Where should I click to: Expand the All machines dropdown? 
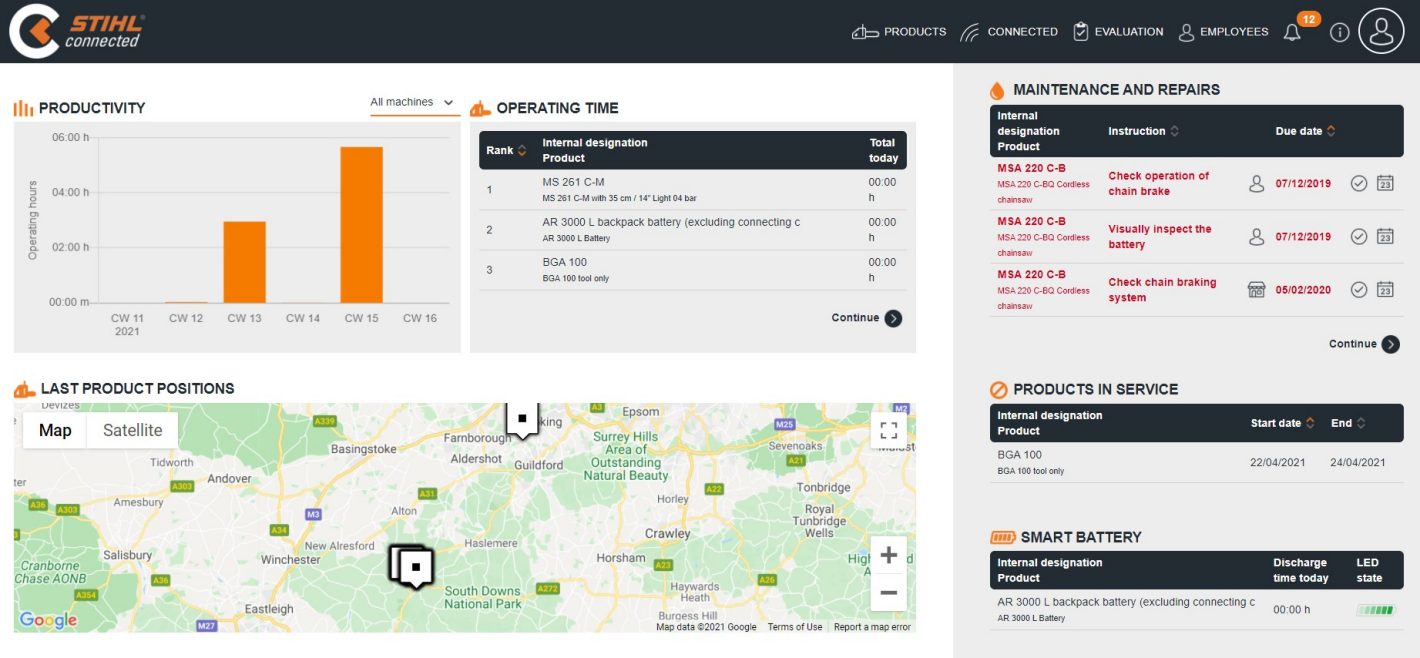[413, 103]
